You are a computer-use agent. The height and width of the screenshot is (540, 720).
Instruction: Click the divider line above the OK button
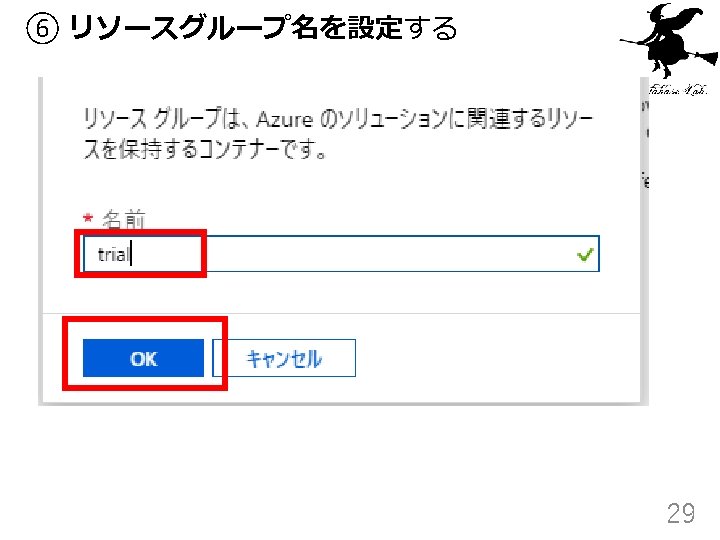click(x=340, y=313)
